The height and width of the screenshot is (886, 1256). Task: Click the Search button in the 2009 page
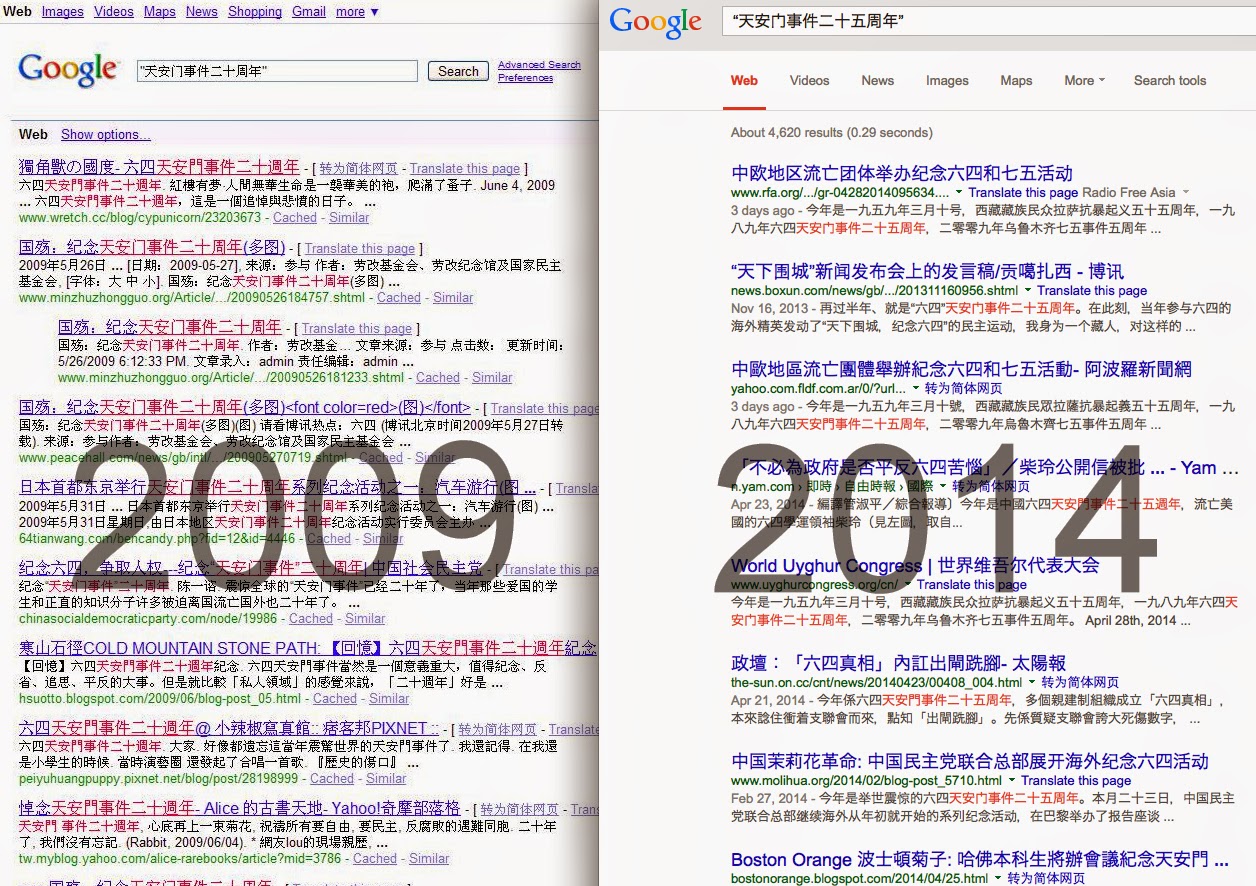[x=458, y=71]
